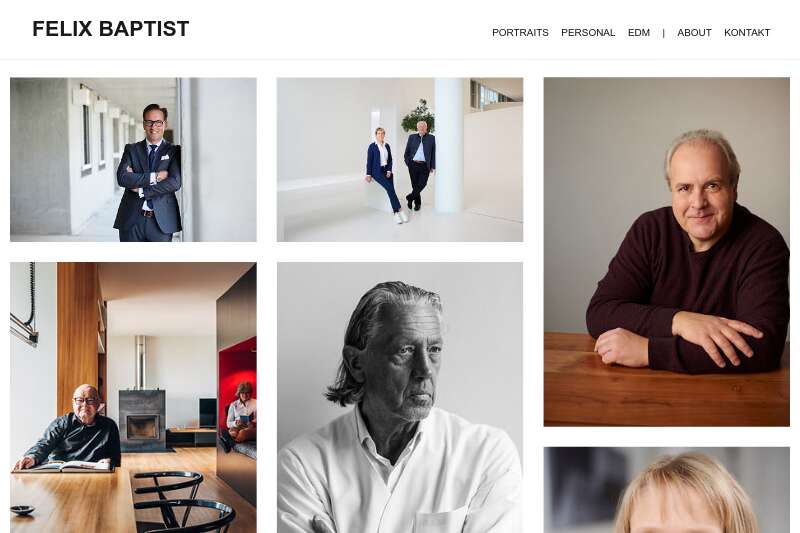Go to the PERSONAL section
Image resolution: width=800 pixels, height=533 pixels.
pyautogui.click(x=588, y=33)
